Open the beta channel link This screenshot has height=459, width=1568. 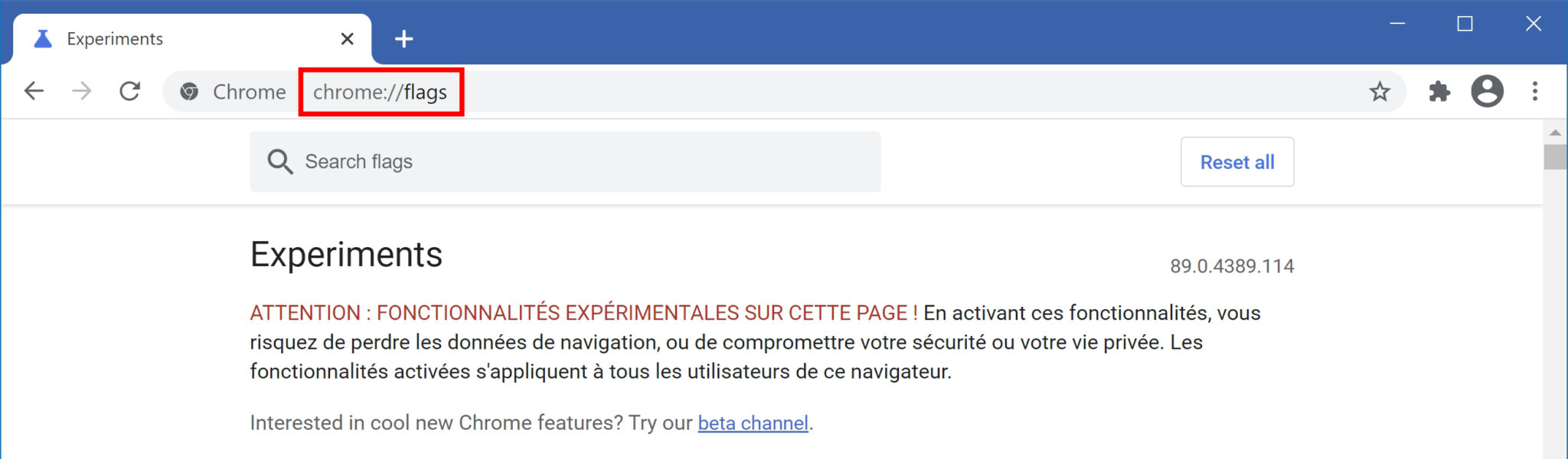point(754,422)
